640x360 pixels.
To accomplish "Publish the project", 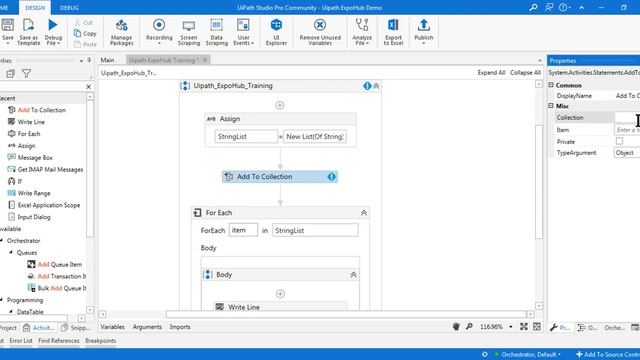I will pyautogui.click(x=424, y=32).
